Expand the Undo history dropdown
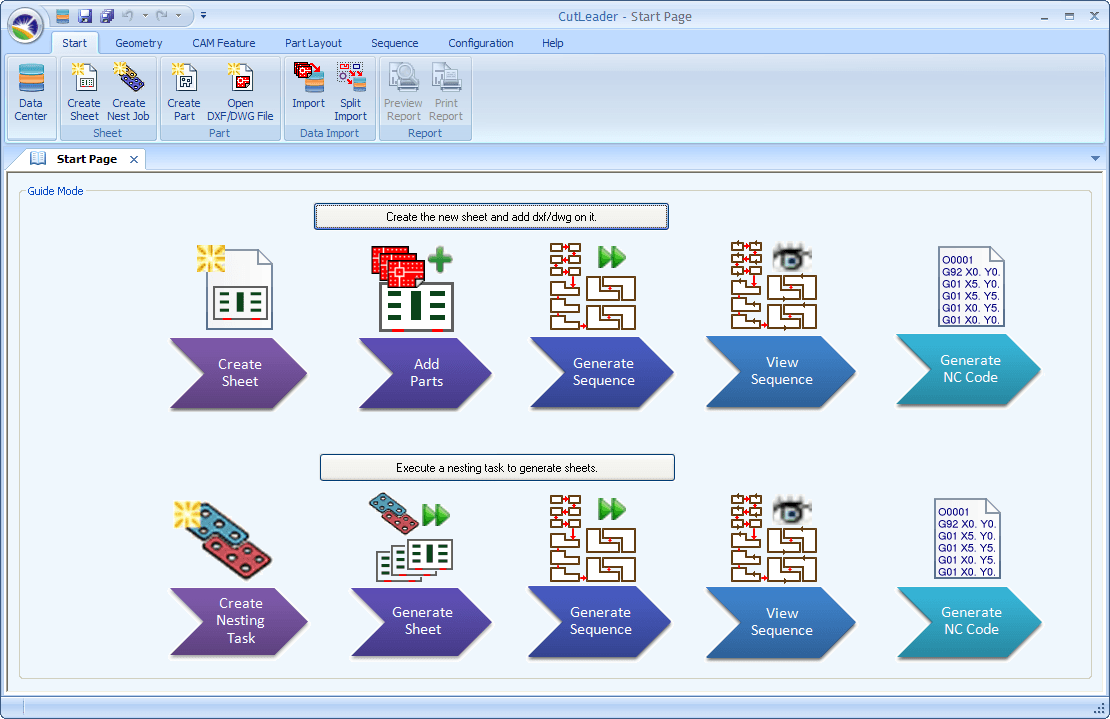1110x719 pixels. 146,15
